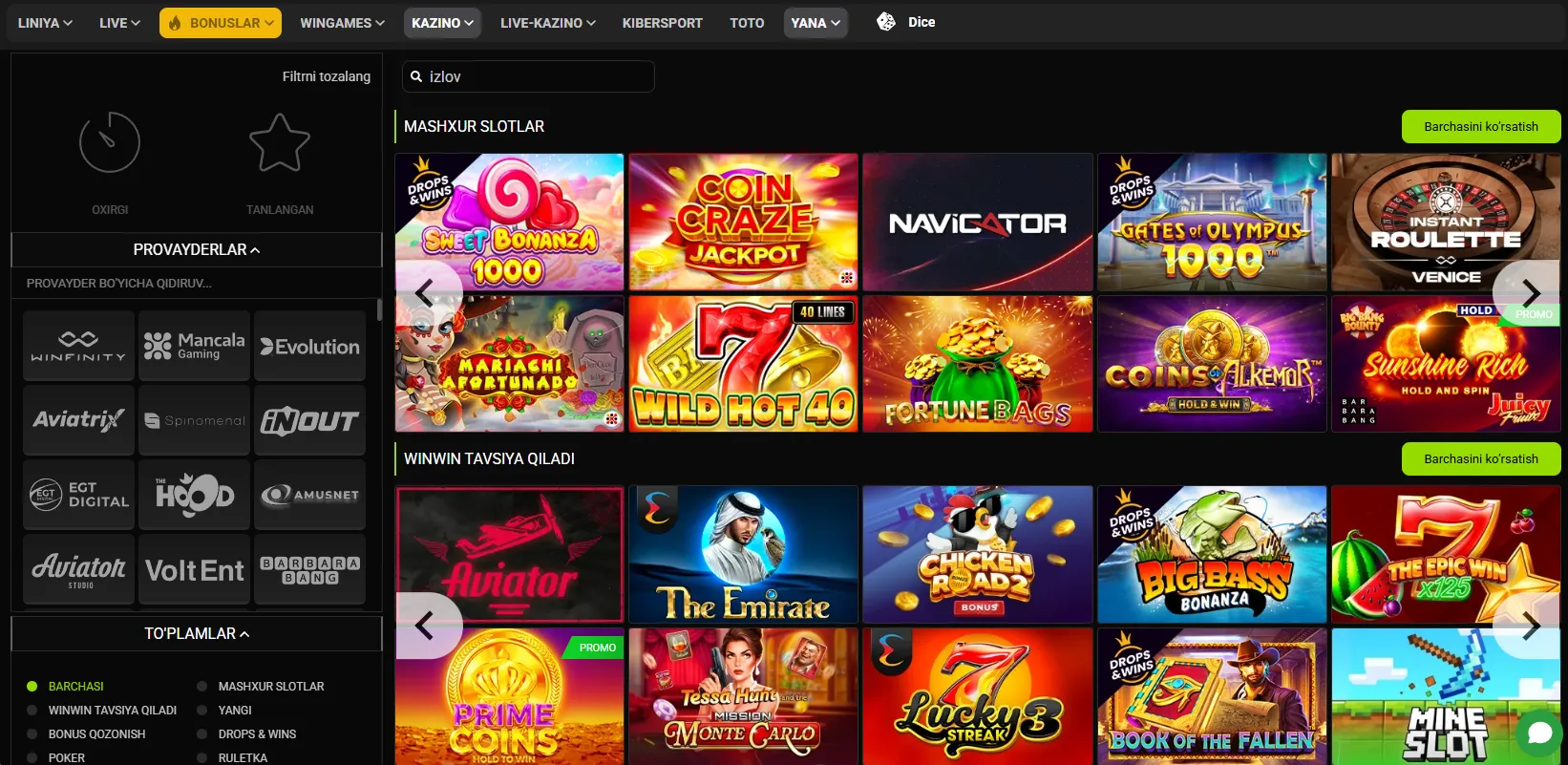Open the LINIYA dropdown menu
This screenshot has height=765, width=1568.
[x=45, y=23]
